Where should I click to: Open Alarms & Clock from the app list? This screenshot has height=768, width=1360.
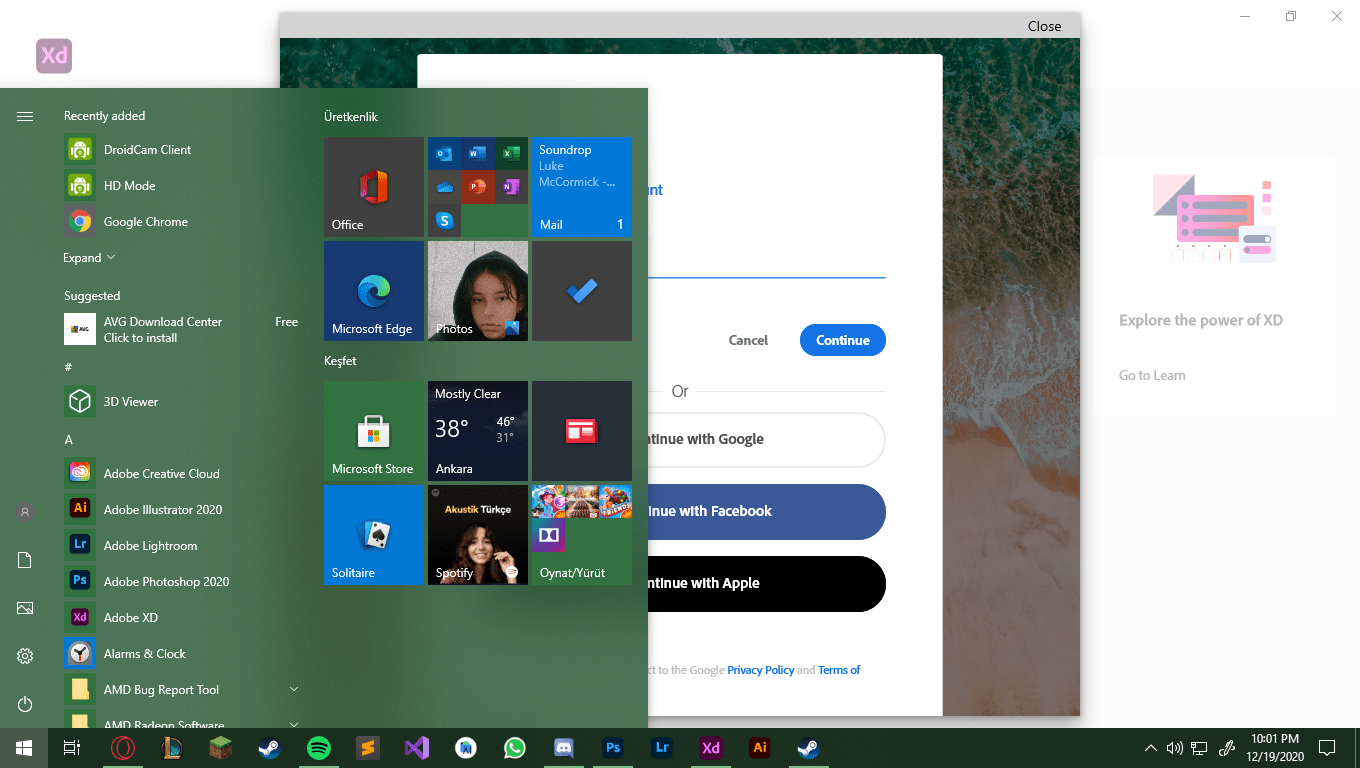pyautogui.click(x=182, y=654)
